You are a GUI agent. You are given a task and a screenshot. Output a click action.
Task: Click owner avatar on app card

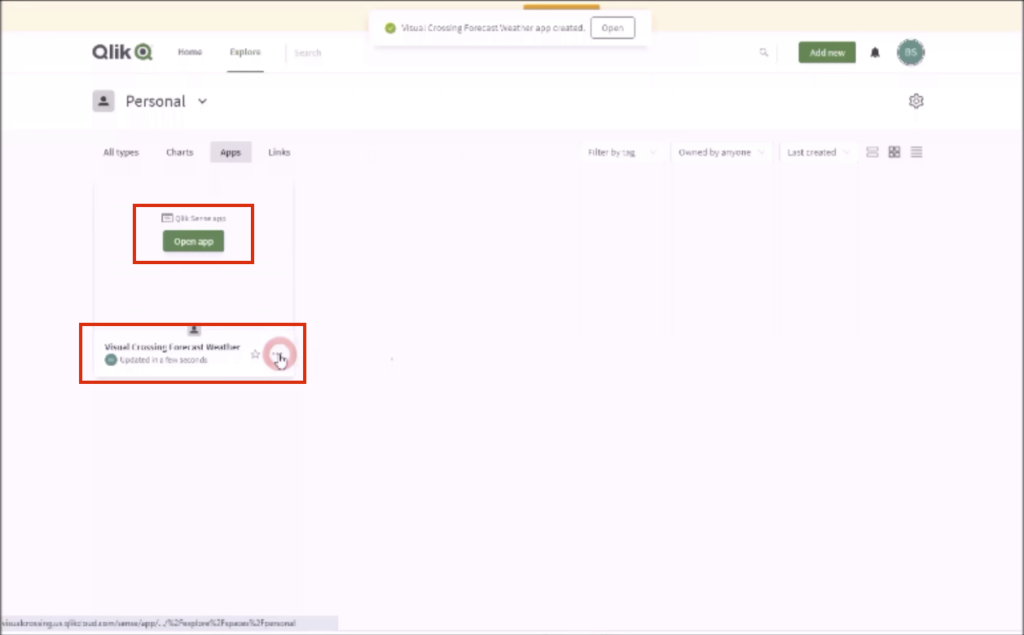111,360
